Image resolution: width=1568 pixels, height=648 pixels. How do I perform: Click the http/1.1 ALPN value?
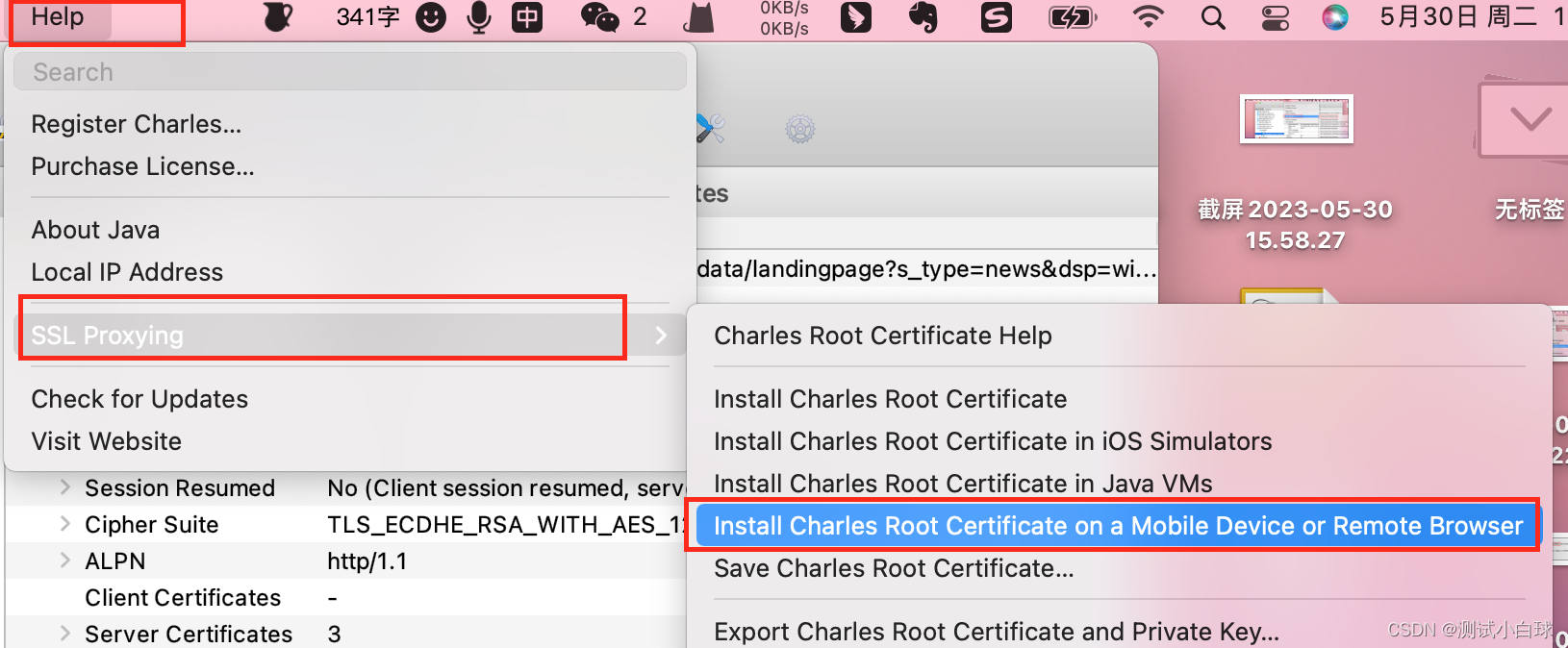[367, 561]
